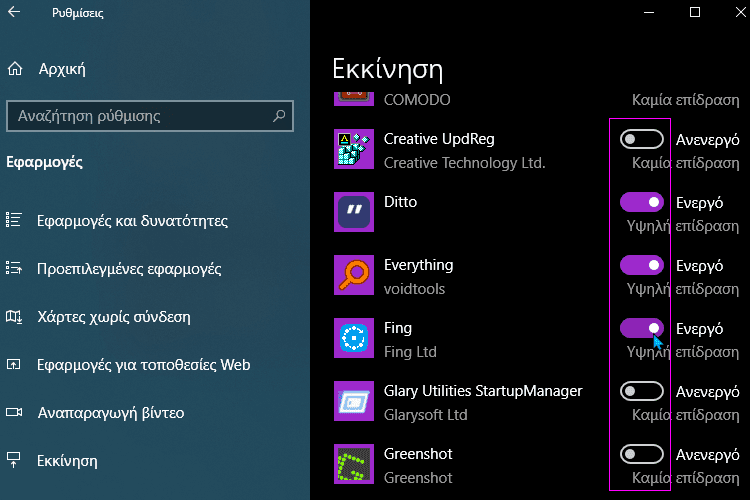Click the Ρυθμίσεις window title

tap(77, 13)
